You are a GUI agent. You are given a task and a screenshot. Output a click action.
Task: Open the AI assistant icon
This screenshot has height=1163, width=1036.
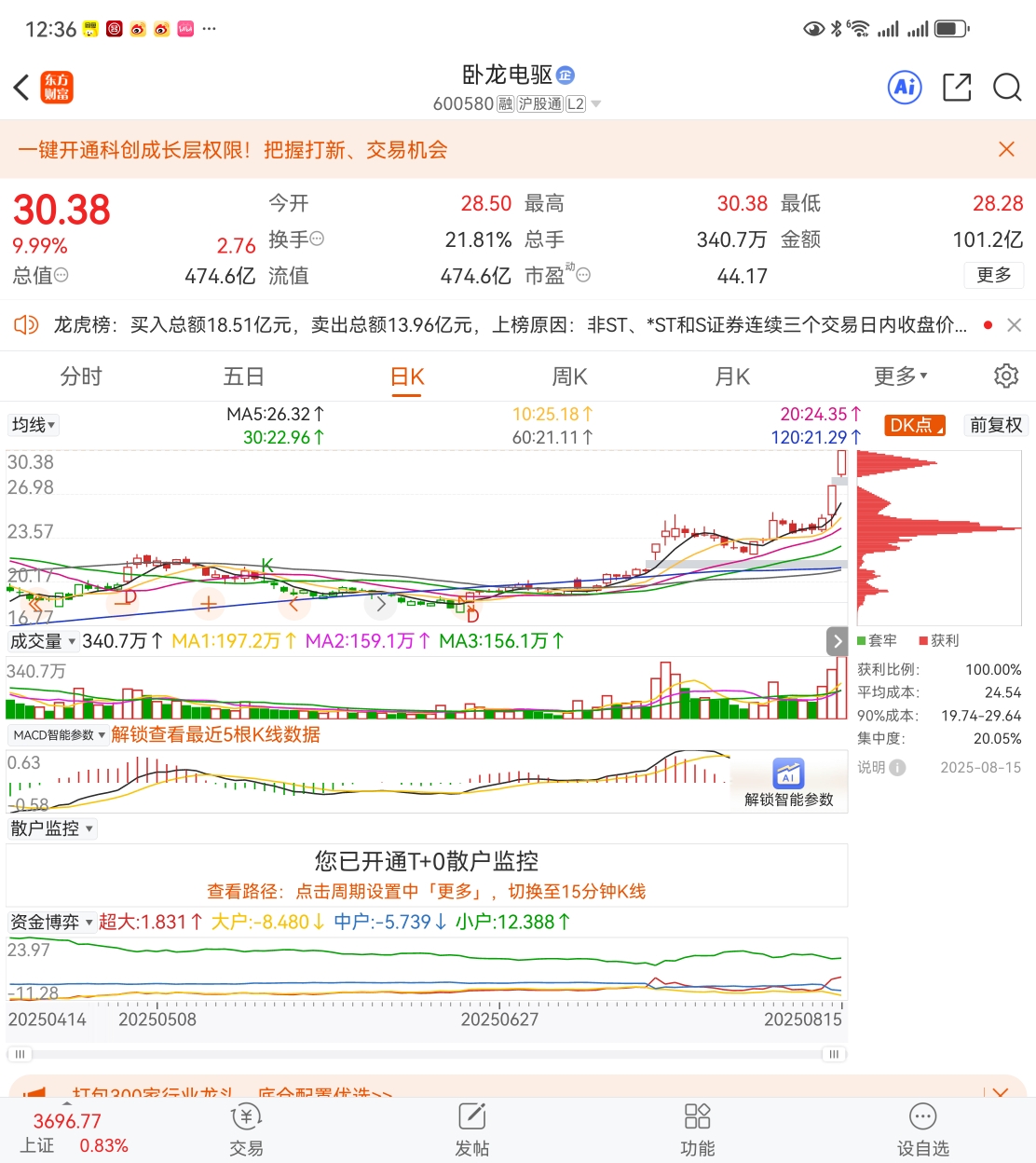905,88
